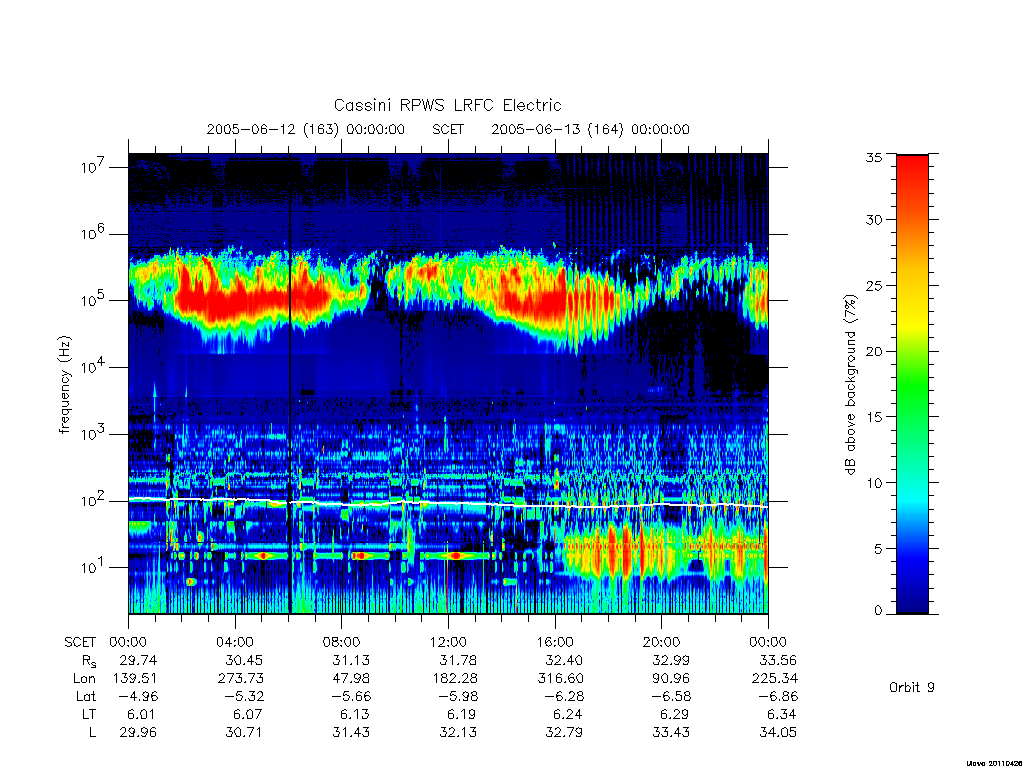Click the color bar tick label '30'
1024x768 pixels.
click(x=873, y=219)
